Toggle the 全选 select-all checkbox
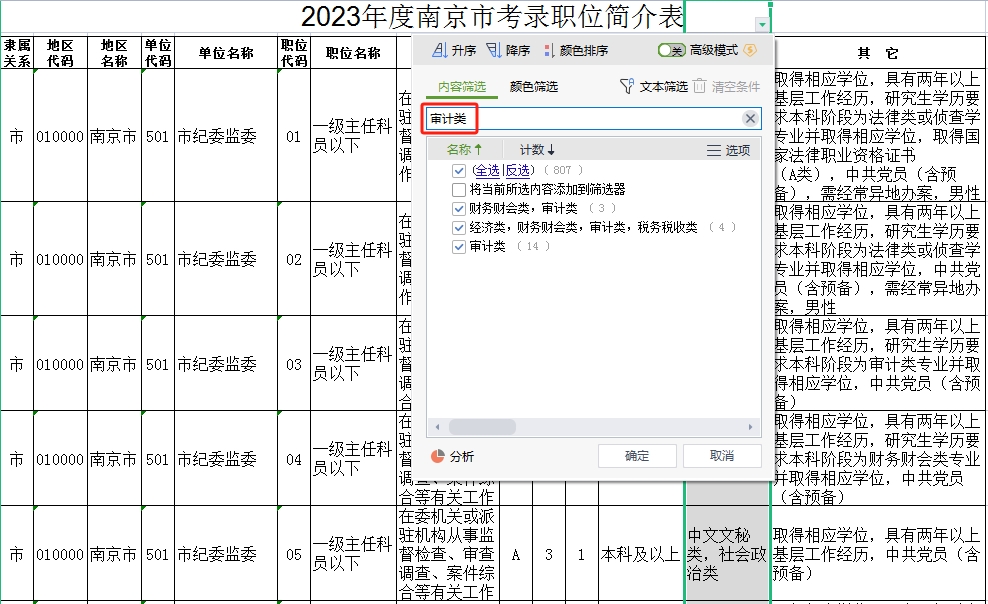Image resolution: width=988 pixels, height=604 pixels. [x=459, y=171]
